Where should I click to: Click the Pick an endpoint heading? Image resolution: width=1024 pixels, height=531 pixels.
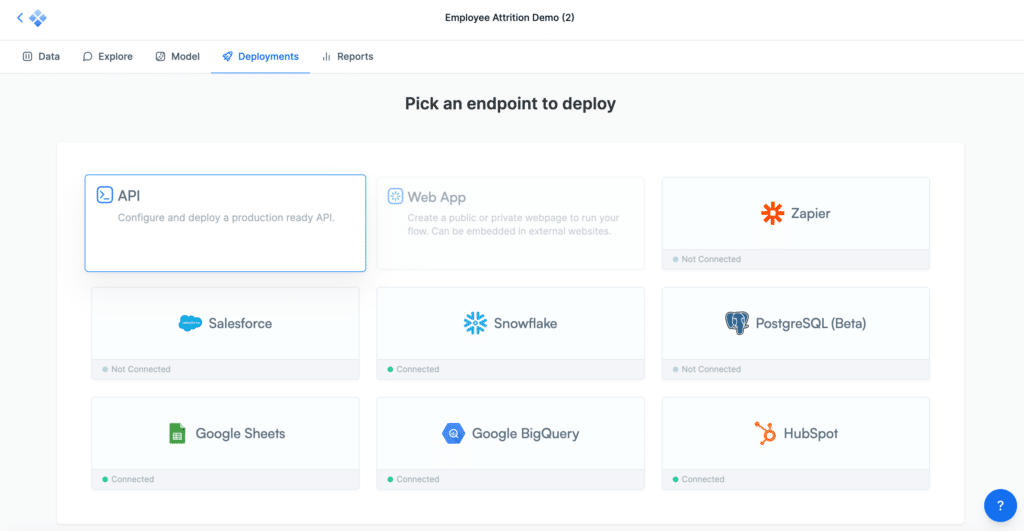tap(510, 104)
